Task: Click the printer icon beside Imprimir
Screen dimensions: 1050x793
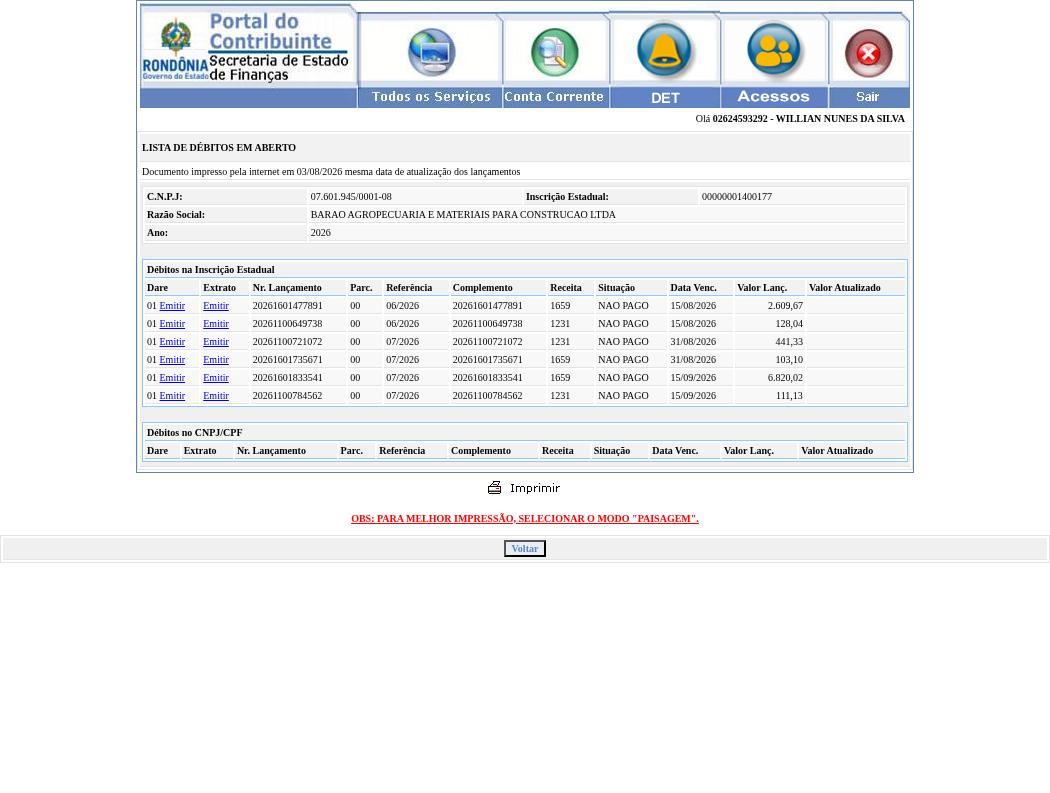Action: click(x=495, y=488)
